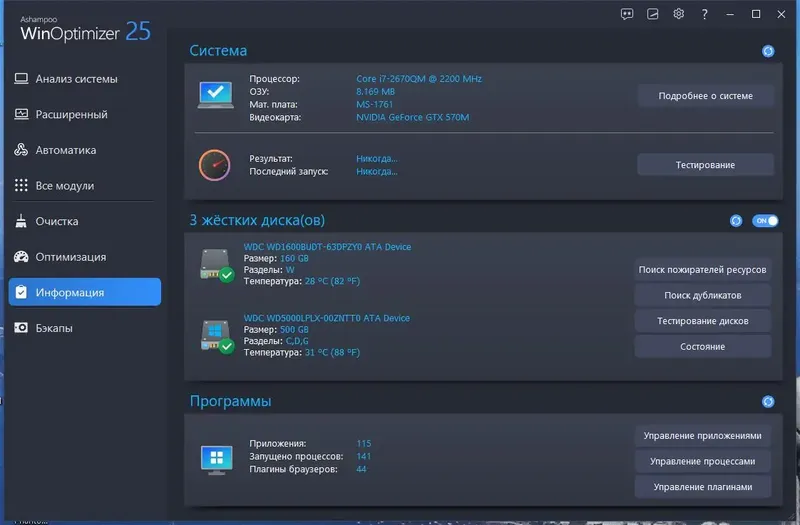The image size is (800, 525).
Task: Select Информация sidebar item
Action: coord(85,292)
